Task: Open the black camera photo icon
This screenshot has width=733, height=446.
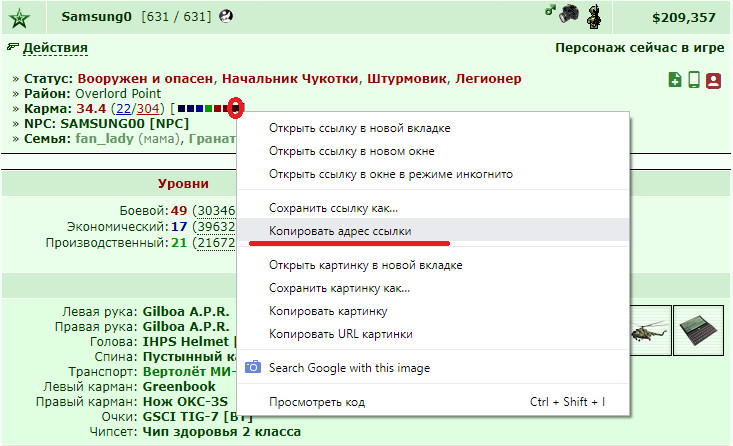Action: click(x=568, y=14)
